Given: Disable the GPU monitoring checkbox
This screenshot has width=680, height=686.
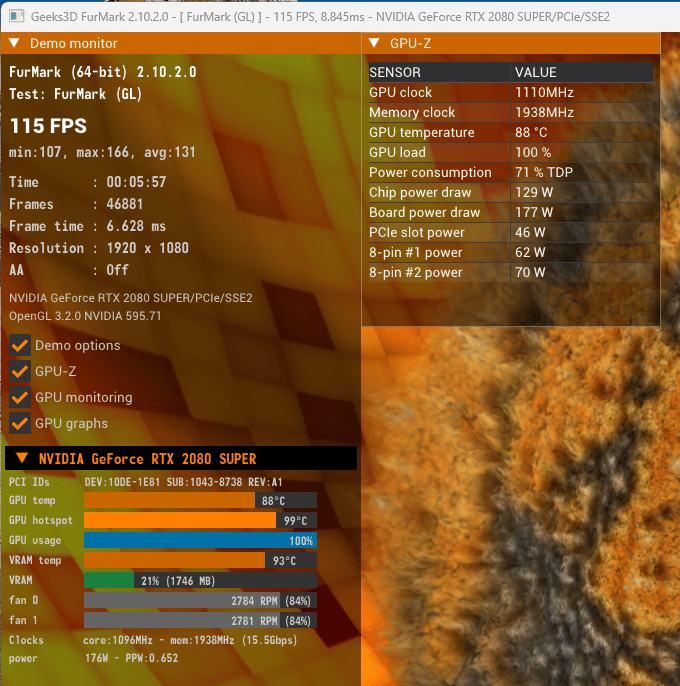Looking at the screenshot, I should coord(20,397).
